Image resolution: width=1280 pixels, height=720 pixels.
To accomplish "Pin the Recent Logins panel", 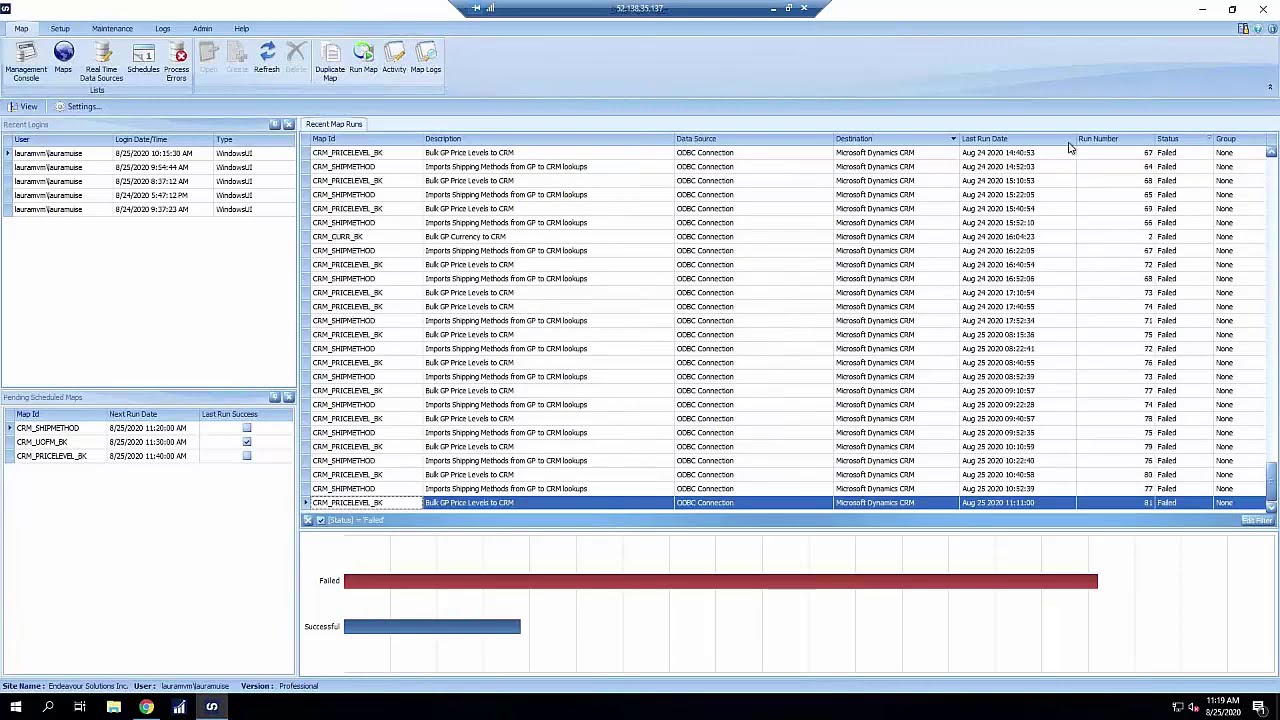I will (274, 125).
